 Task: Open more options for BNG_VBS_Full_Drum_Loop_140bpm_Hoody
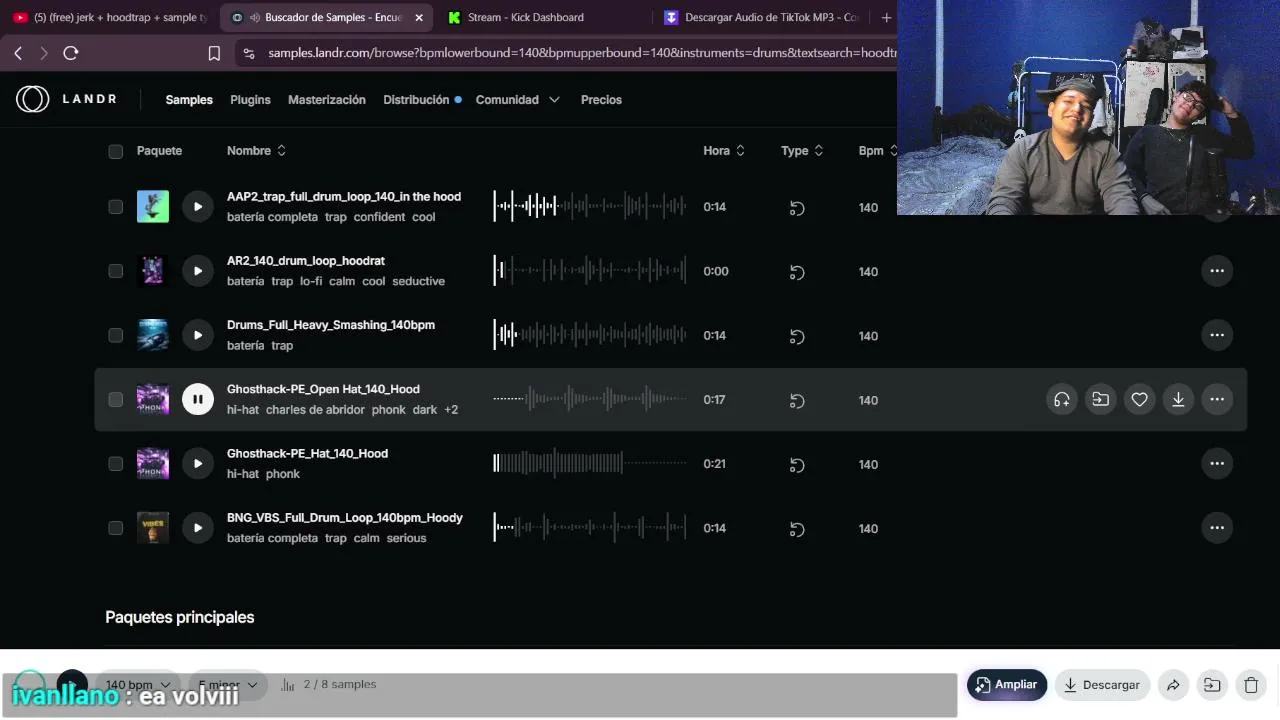click(1217, 527)
